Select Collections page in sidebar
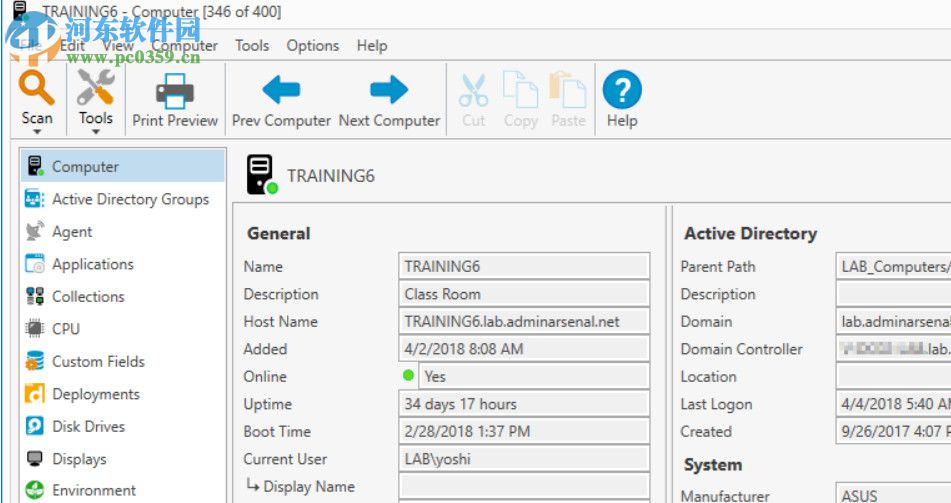This screenshot has height=503, width=951. (123, 296)
